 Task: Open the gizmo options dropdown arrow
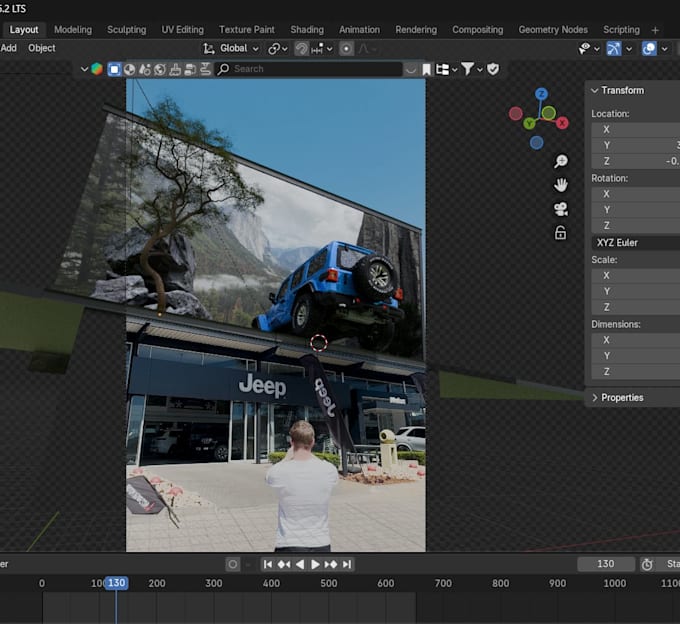point(629,49)
